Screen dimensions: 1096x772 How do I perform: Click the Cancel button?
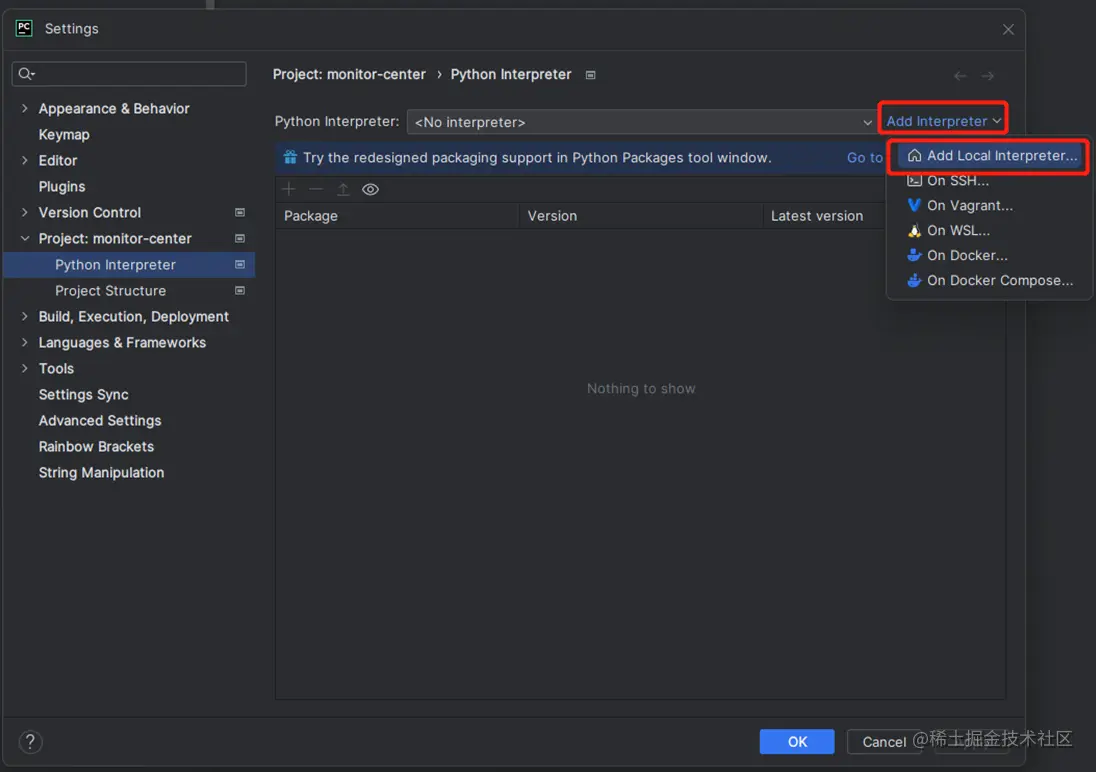point(884,741)
